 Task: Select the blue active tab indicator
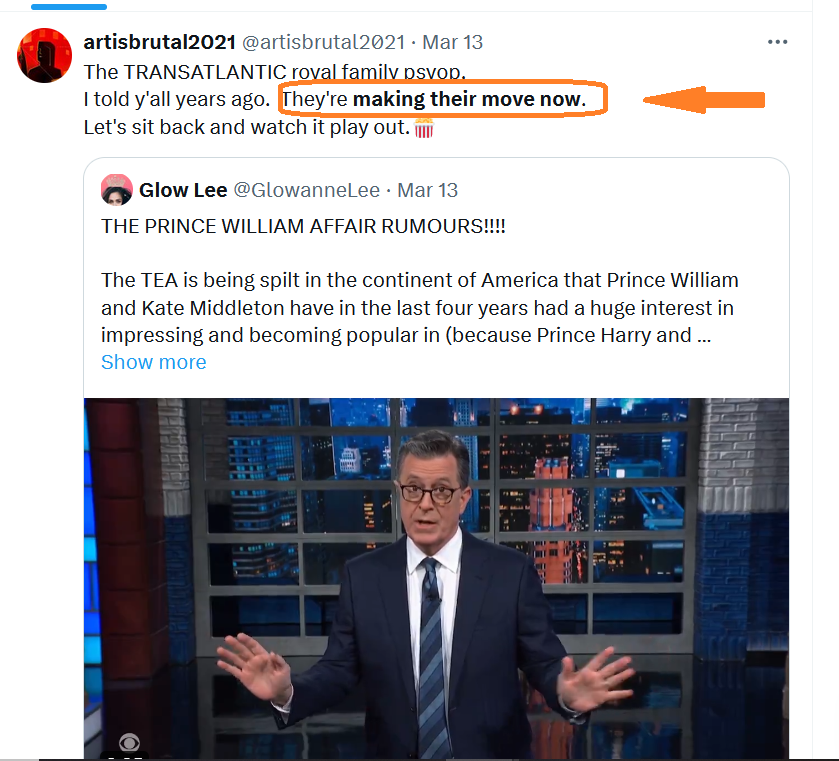(x=69, y=6)
